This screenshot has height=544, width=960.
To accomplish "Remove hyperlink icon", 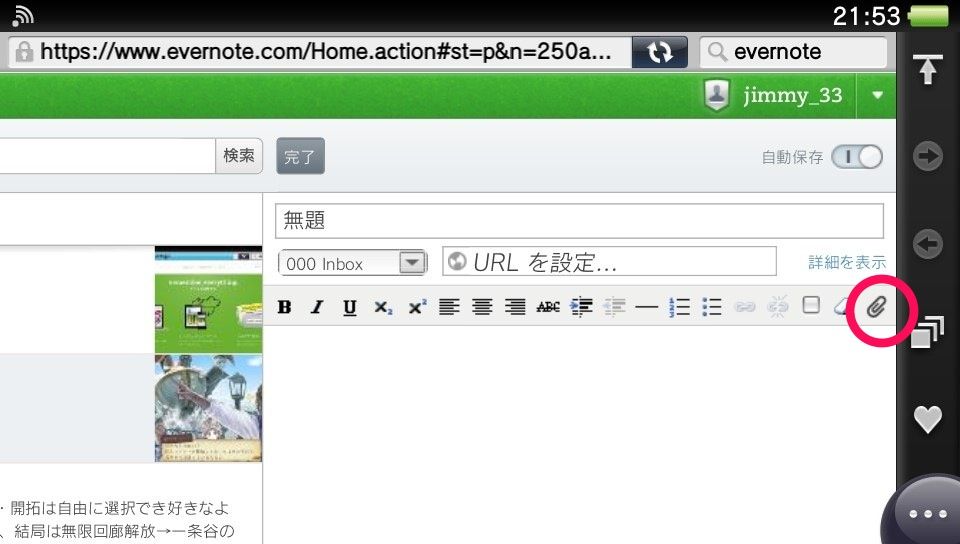I will pyautogui.click(x=778, y=307).
